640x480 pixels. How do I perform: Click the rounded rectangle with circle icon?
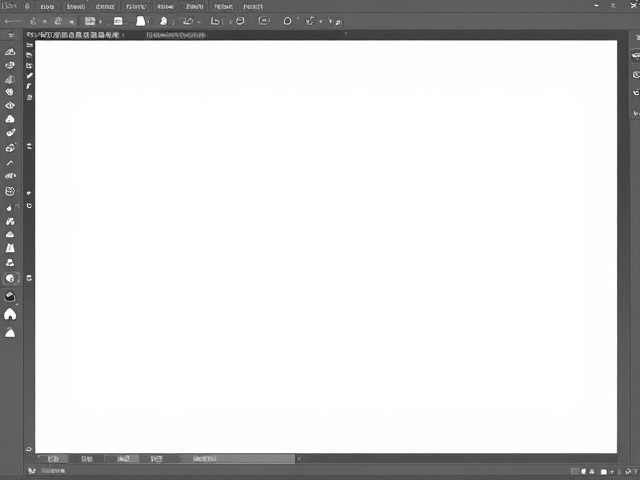(x=264, y=21)
